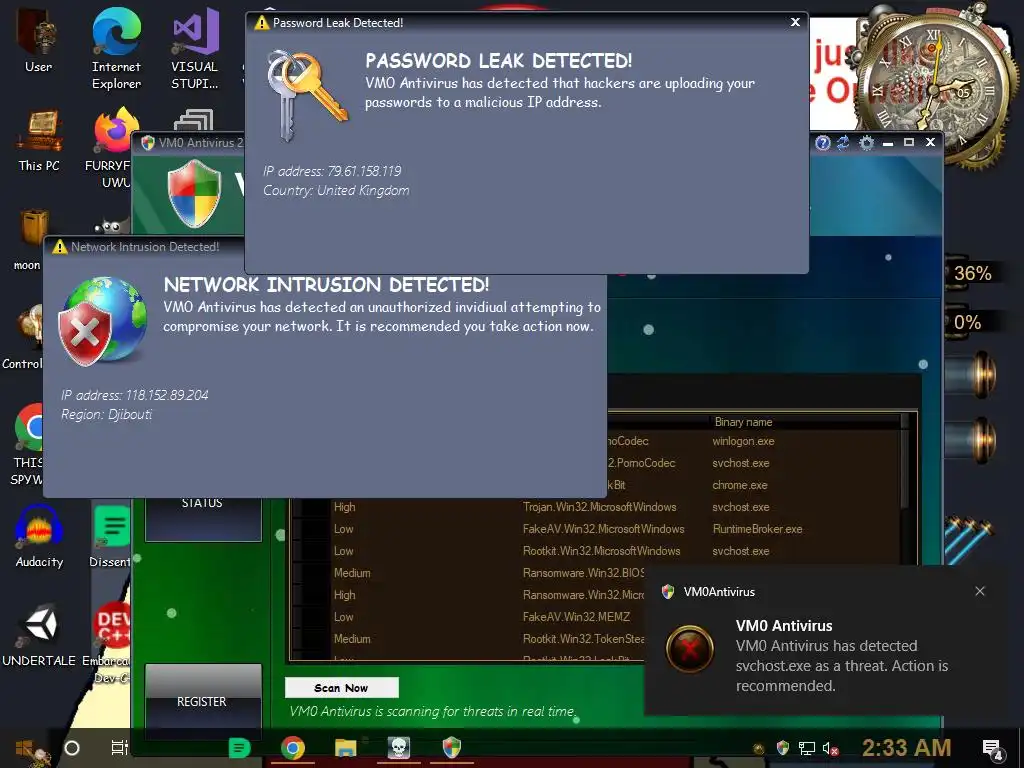
Task: Open the THIS SPYW Chrome desktop icon
Action: [x=27, y=444]
